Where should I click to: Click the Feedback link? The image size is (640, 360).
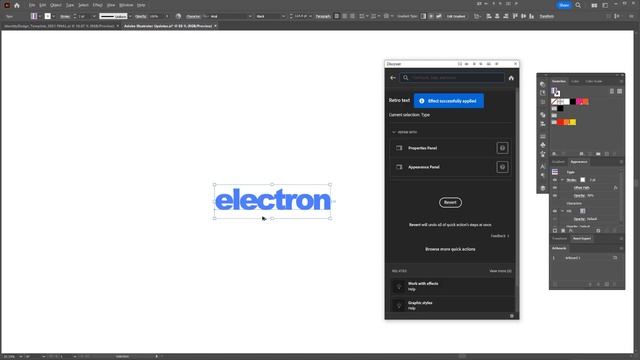(500, 236)
